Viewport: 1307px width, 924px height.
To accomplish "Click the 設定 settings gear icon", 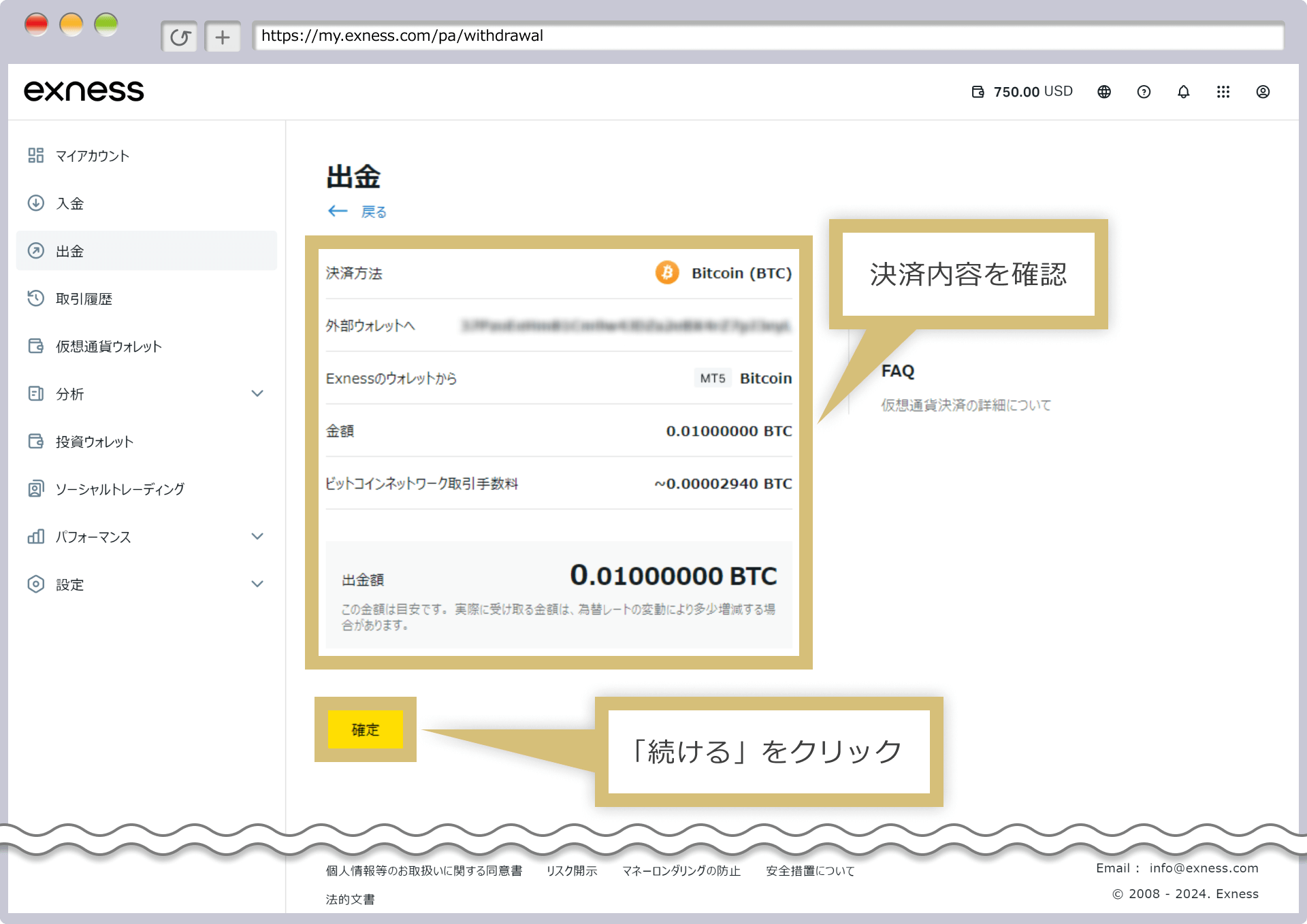I will tap(36, 584).
